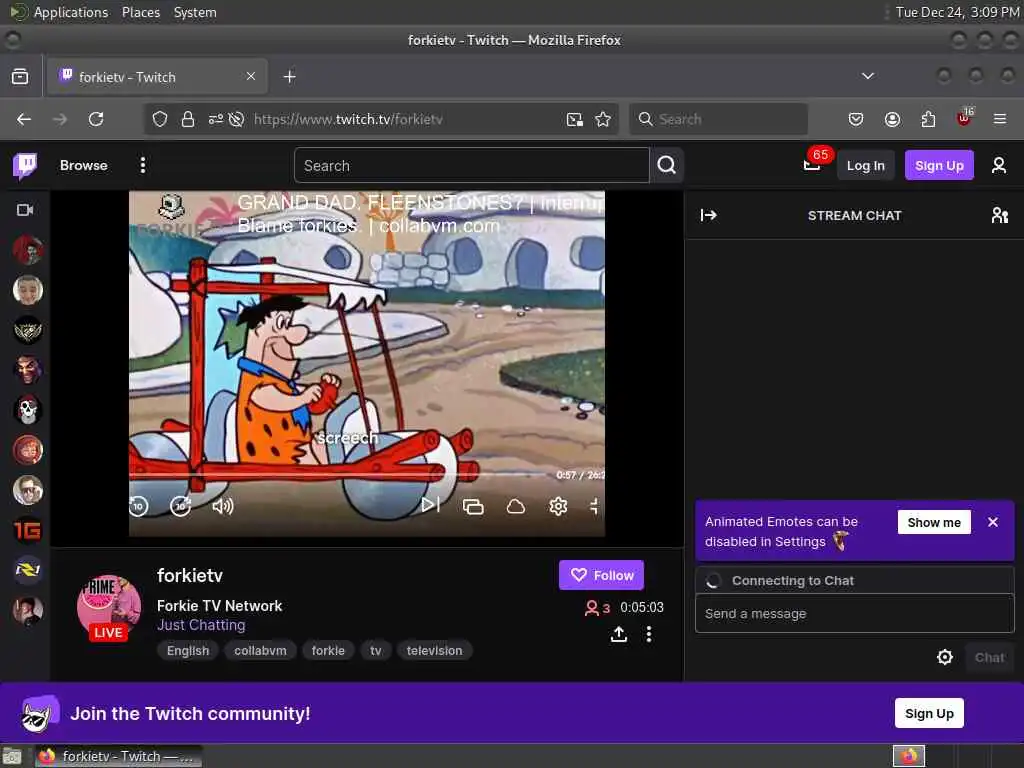View site security lock information
Viewport: 1024px width, 768px height.
click(188, 119)
